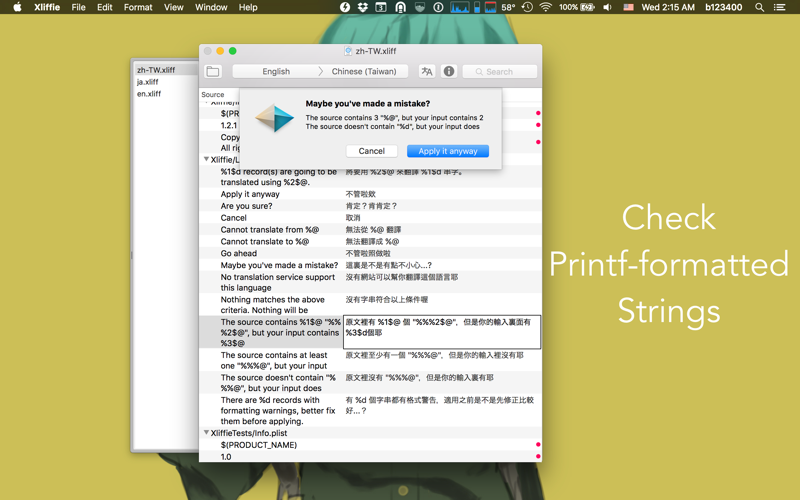Click the clock showing Wed 2:15 AM

pyautogui.click(x=668, y=7)
